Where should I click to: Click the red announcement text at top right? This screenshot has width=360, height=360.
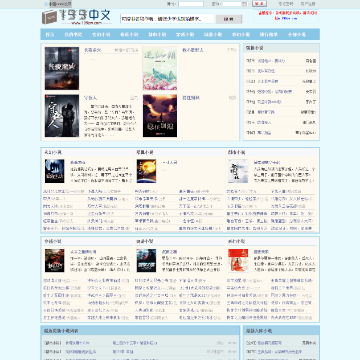288,13
